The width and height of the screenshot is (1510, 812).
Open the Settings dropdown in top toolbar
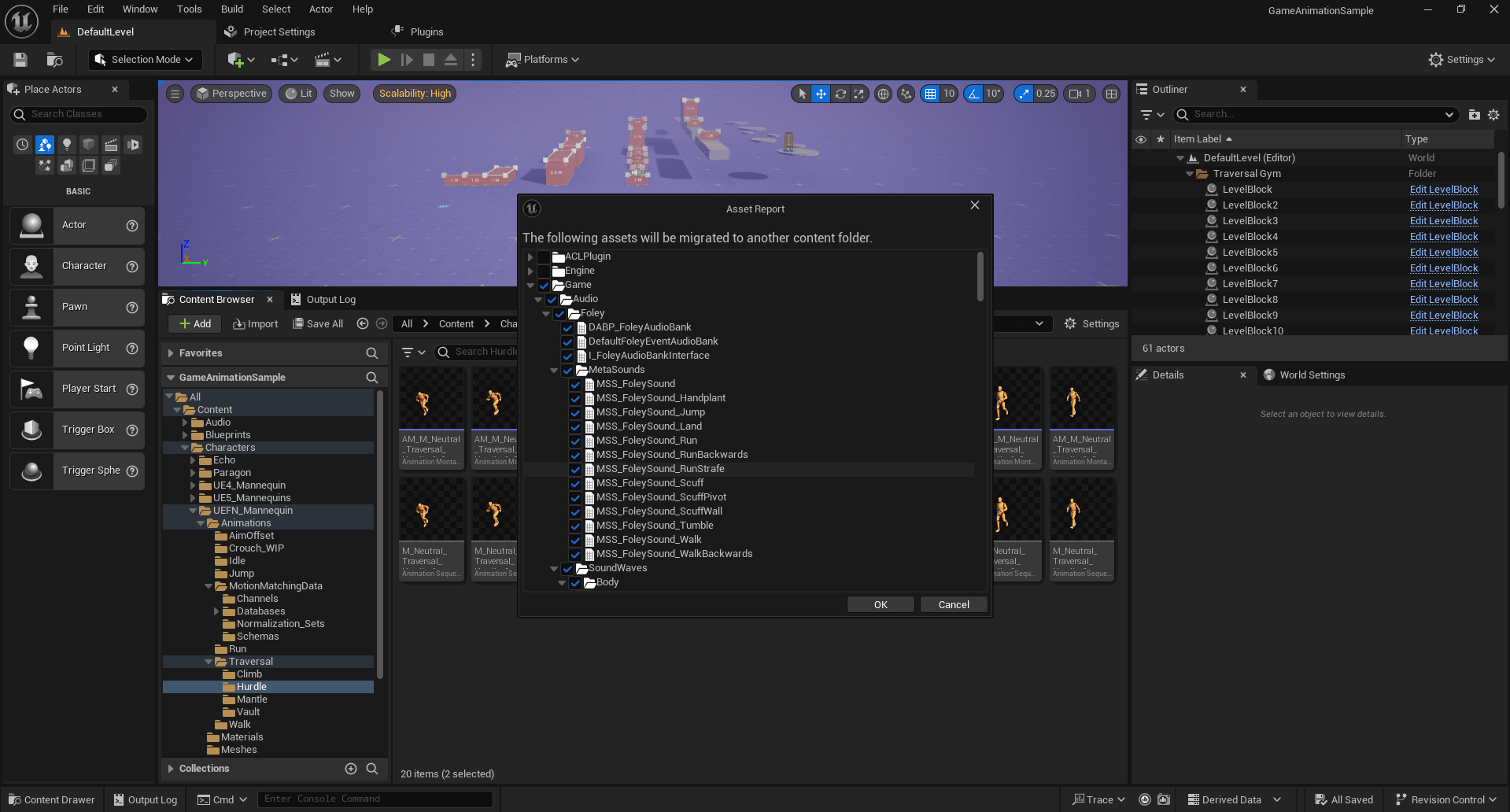coord(1462,60)
